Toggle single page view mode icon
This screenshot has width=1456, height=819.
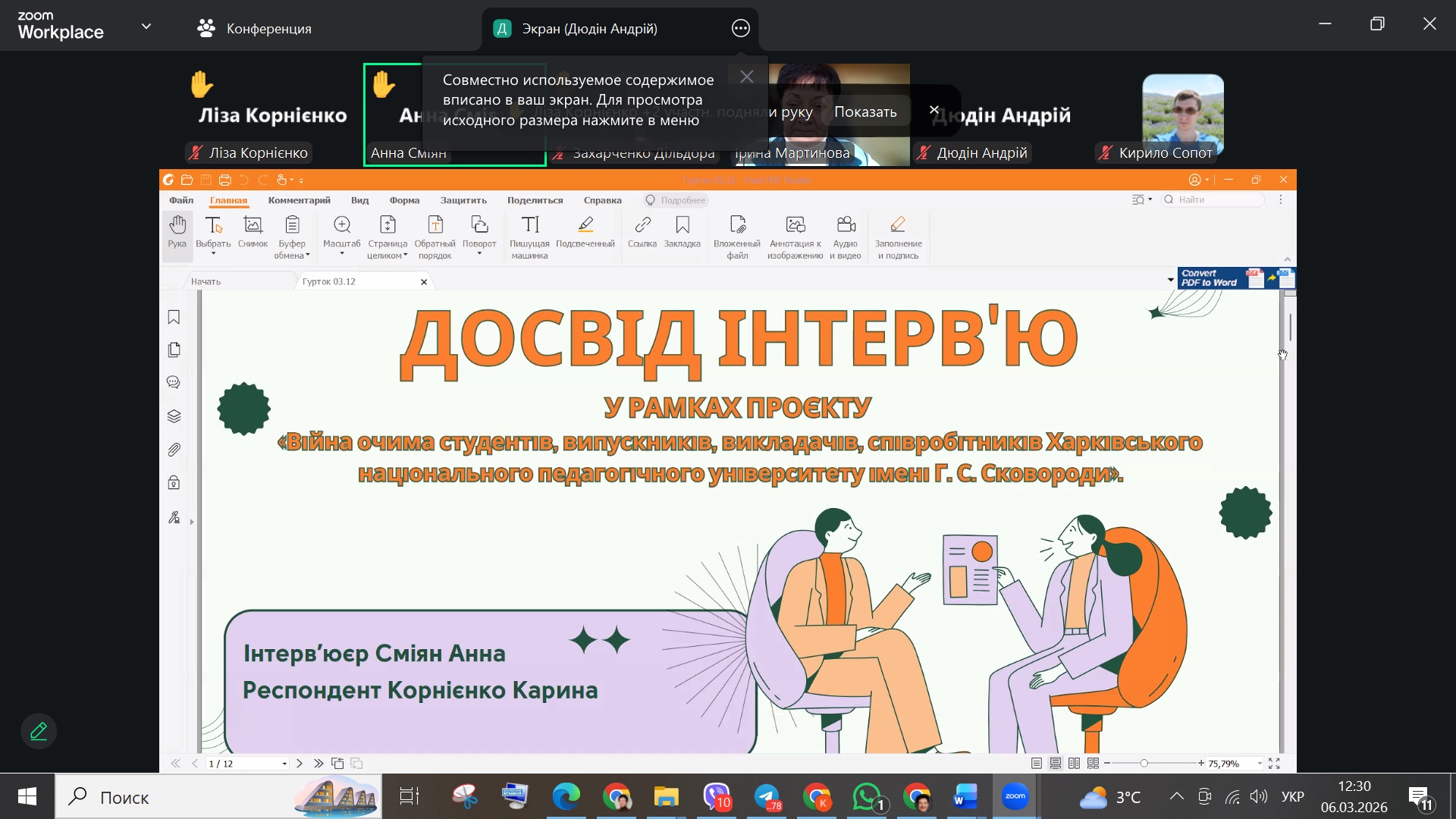[x=1037, y=764]
